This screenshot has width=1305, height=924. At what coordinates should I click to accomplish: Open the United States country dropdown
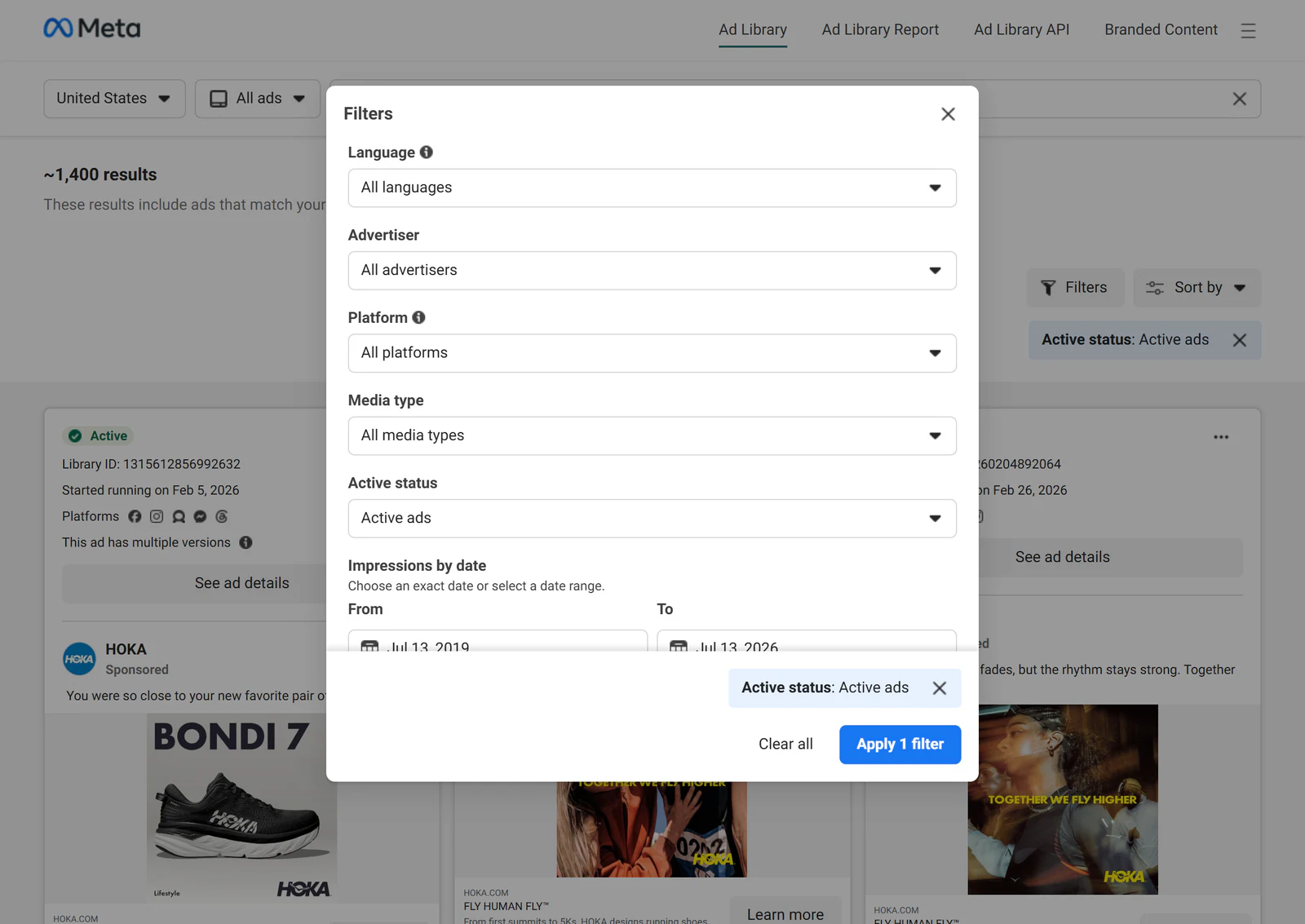pos(114,99)
